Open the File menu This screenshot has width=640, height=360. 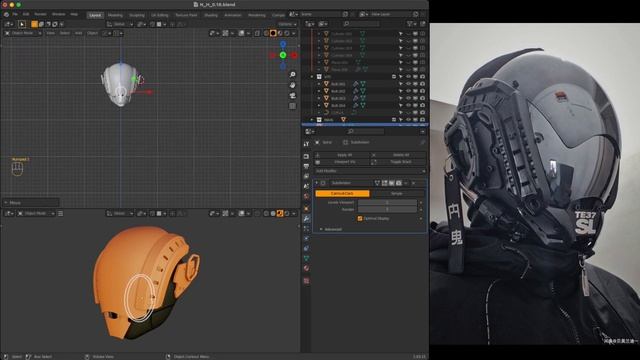(15, 14)
